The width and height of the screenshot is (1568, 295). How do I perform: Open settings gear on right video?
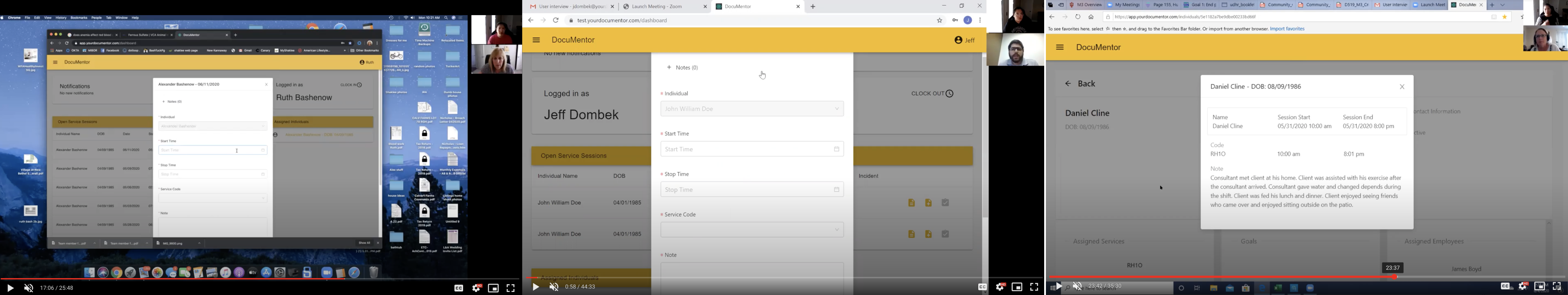[x=1523, y=286]
